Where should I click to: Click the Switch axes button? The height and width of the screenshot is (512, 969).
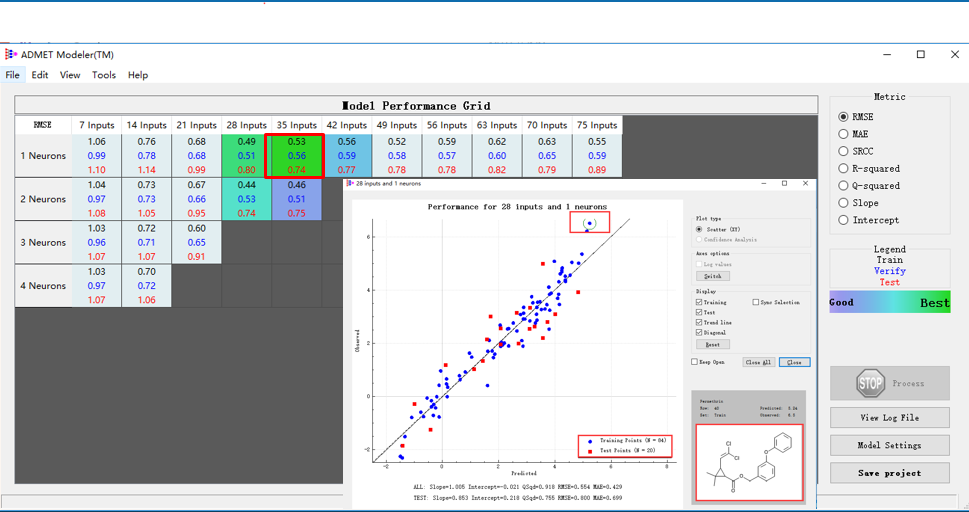713,276
